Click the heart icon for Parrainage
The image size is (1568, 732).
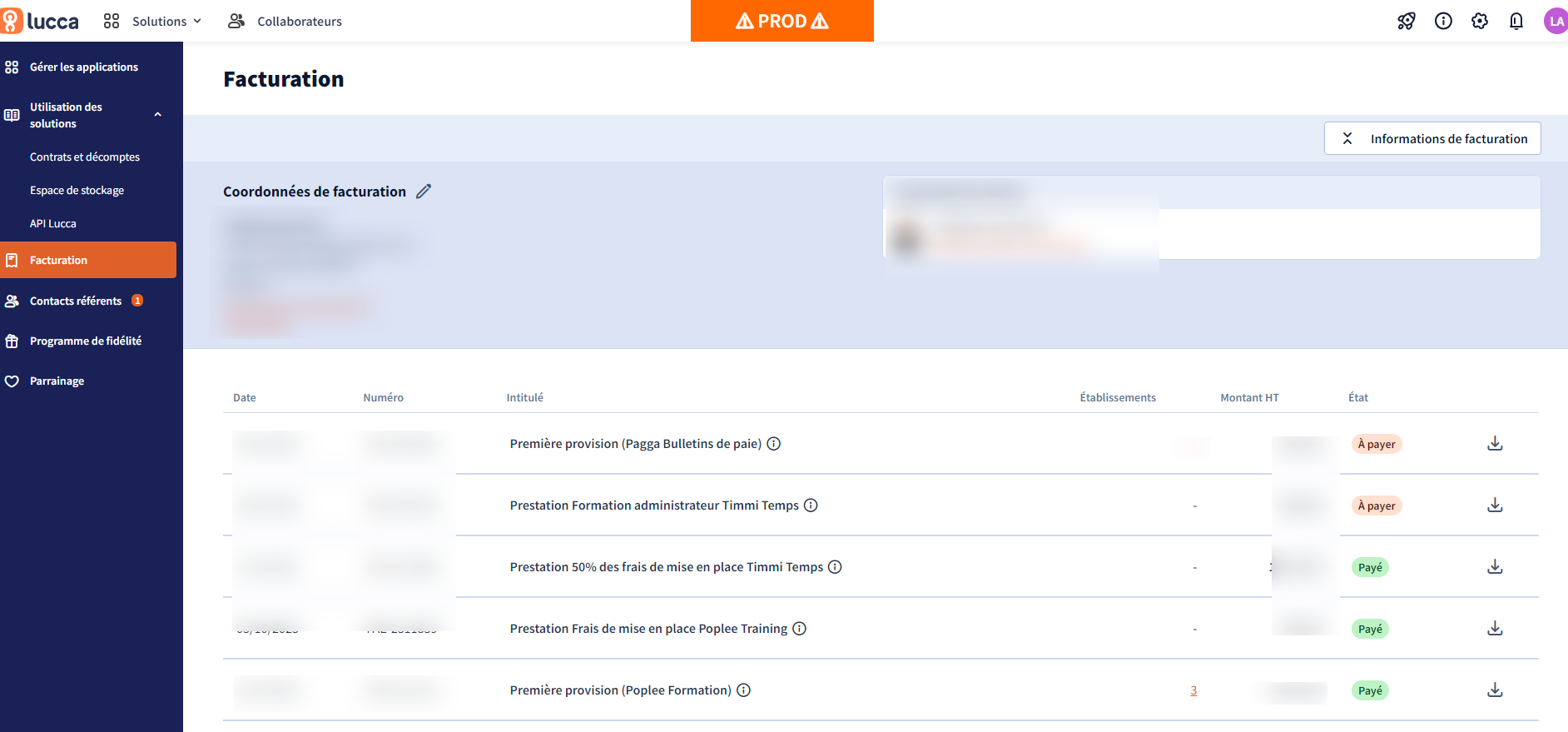point(12,381)
